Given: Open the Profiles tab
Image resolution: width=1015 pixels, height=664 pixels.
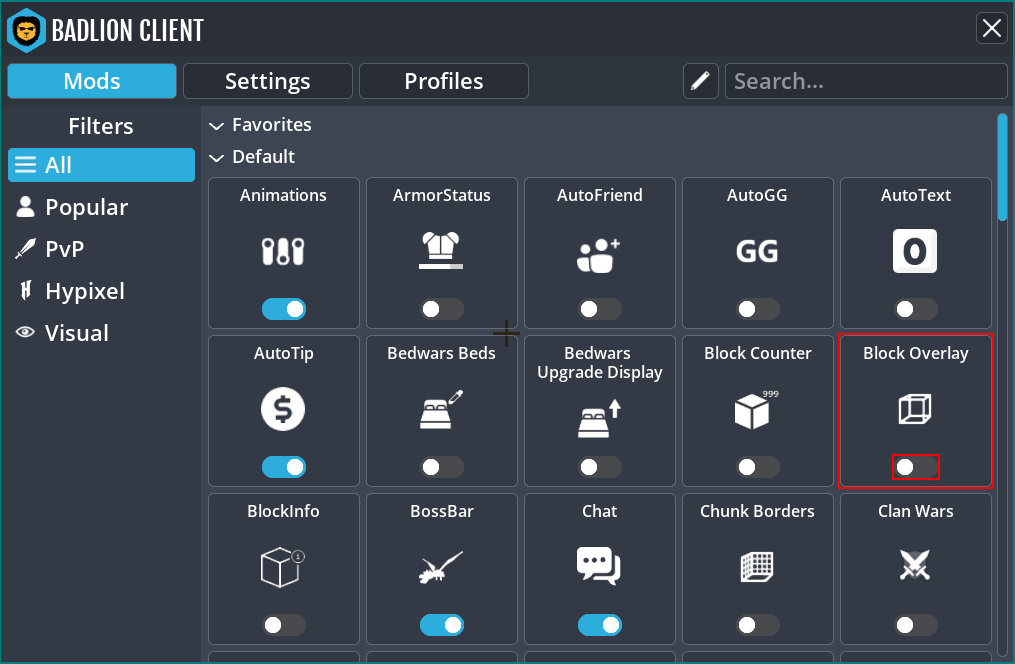Looking at the screenshot, I should click(443, 81).
